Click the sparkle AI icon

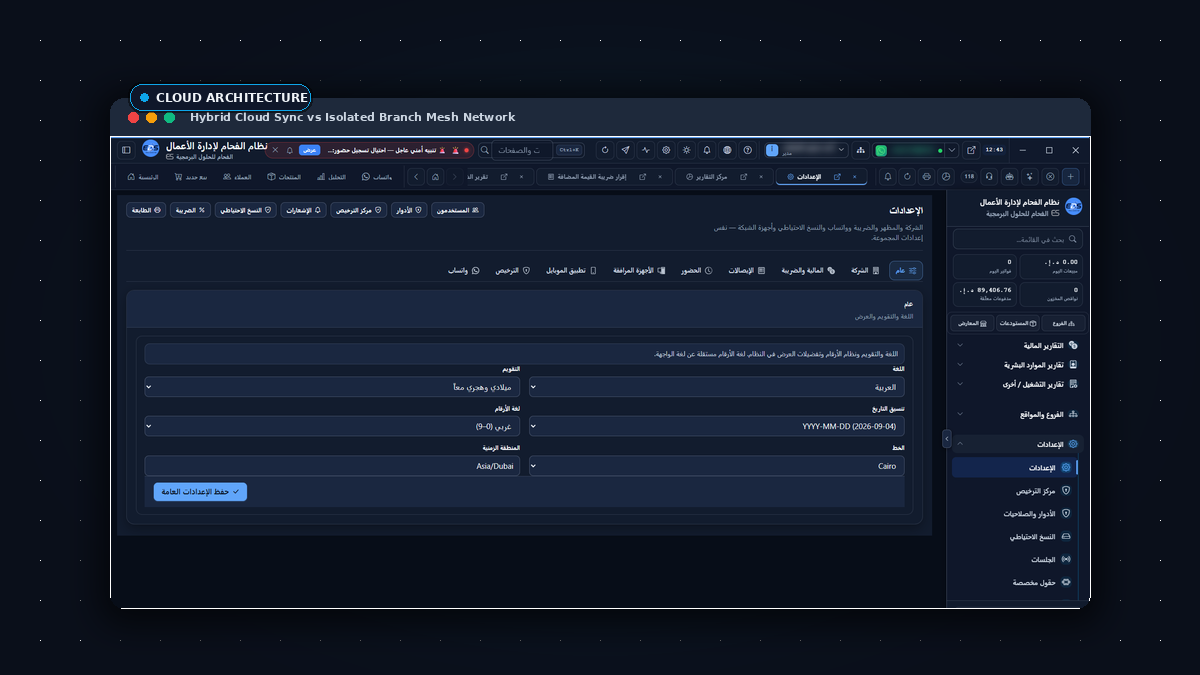1029,177
